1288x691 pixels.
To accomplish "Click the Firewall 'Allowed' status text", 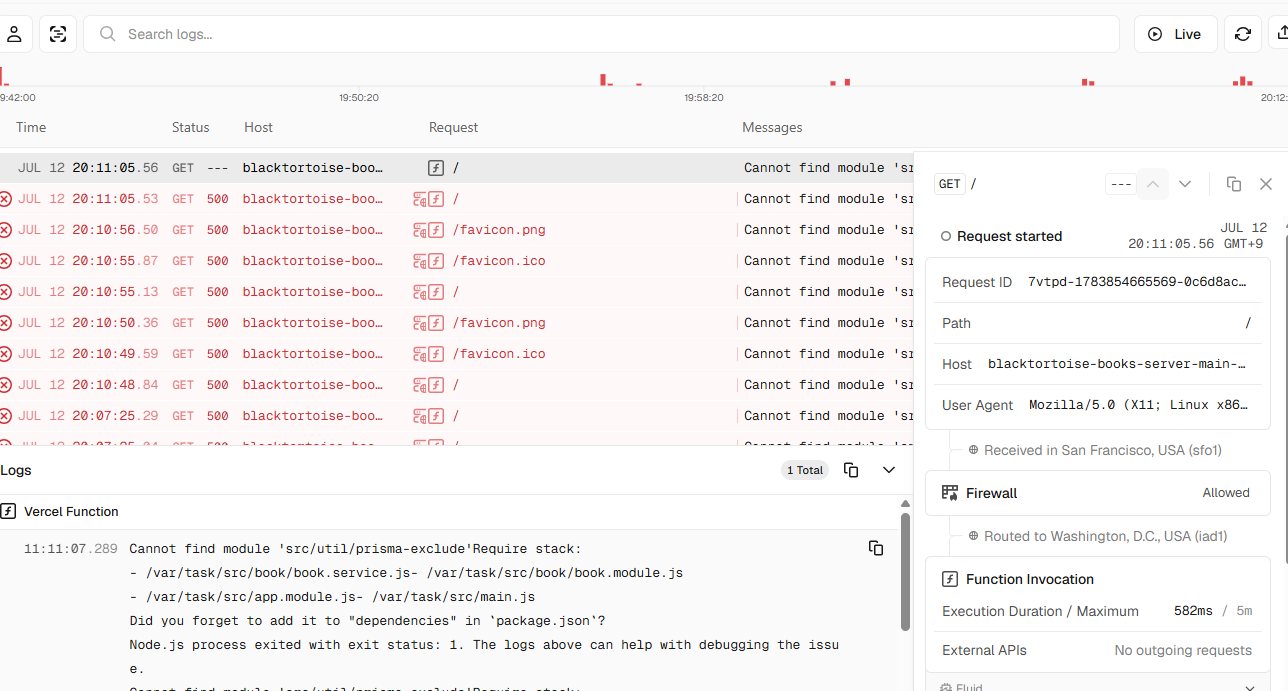I will (1226, 493).
